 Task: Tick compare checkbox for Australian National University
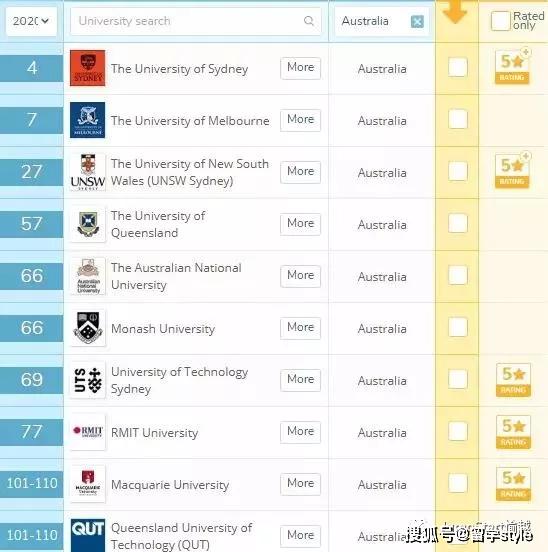(458, 275)
